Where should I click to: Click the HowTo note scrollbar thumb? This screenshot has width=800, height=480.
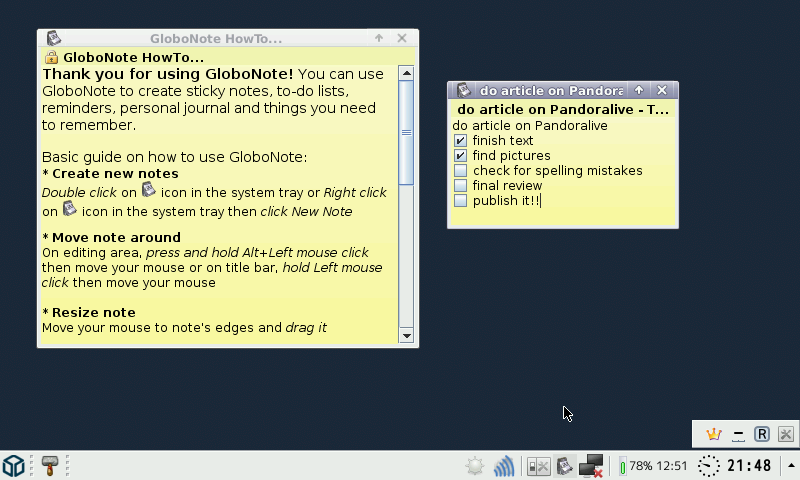pos(407,133)
